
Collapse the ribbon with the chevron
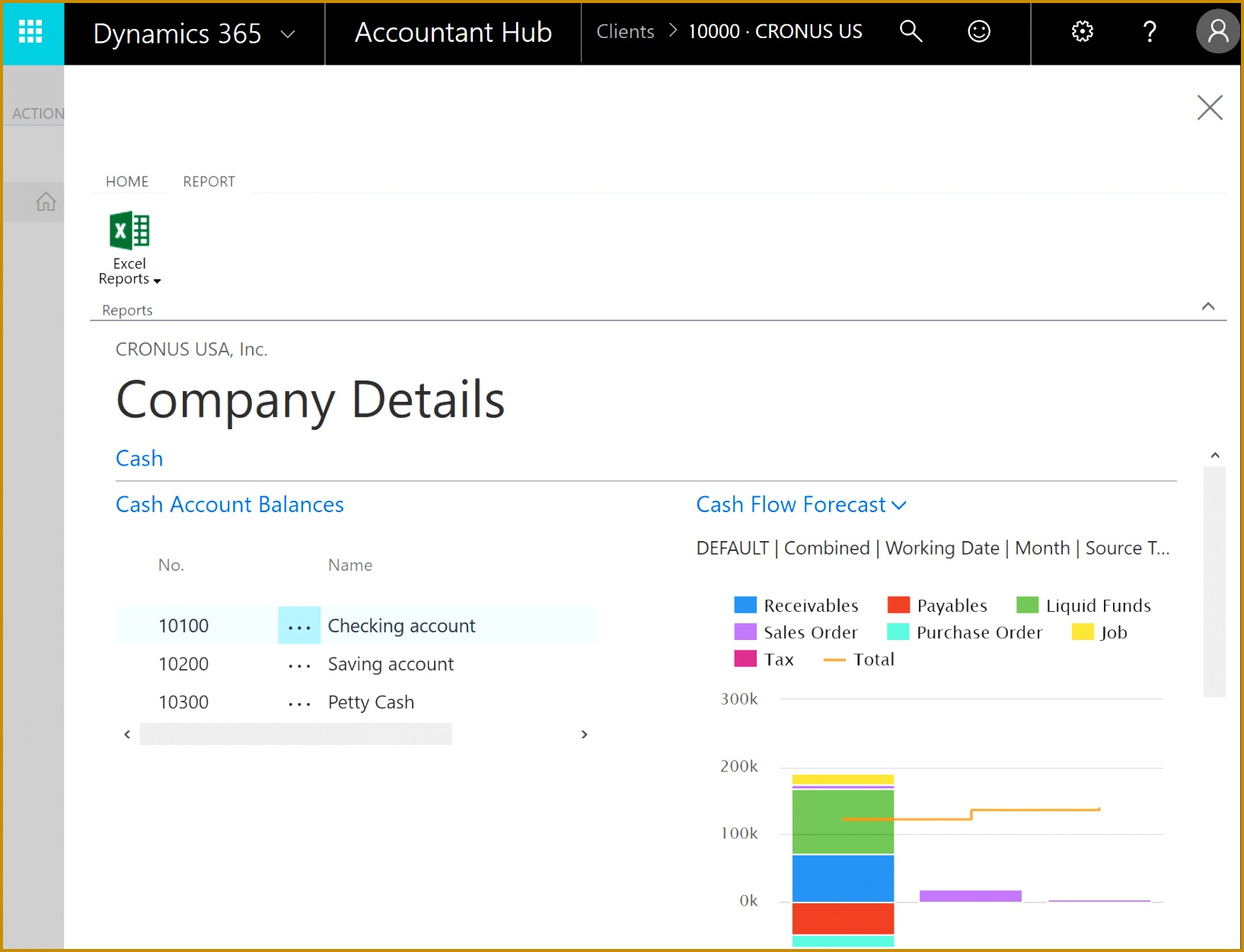click(x=1207, y=307)
